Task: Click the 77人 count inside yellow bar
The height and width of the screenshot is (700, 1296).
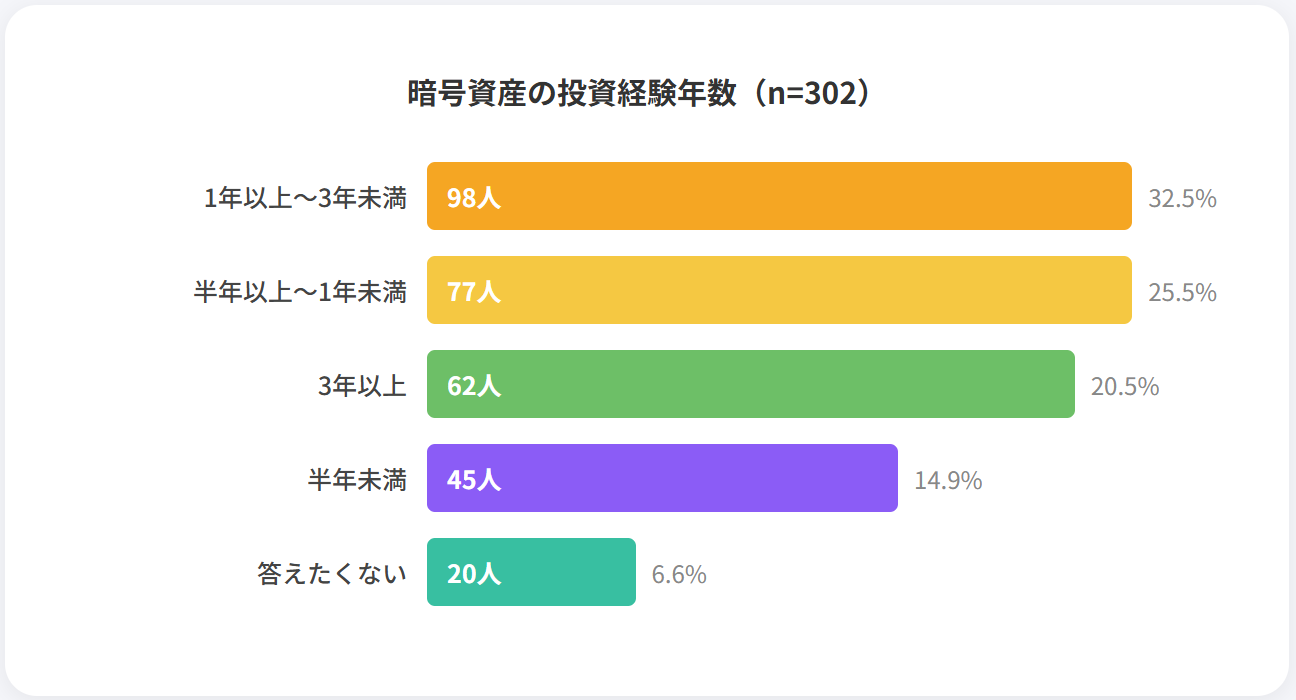Action: coord(474,292)
